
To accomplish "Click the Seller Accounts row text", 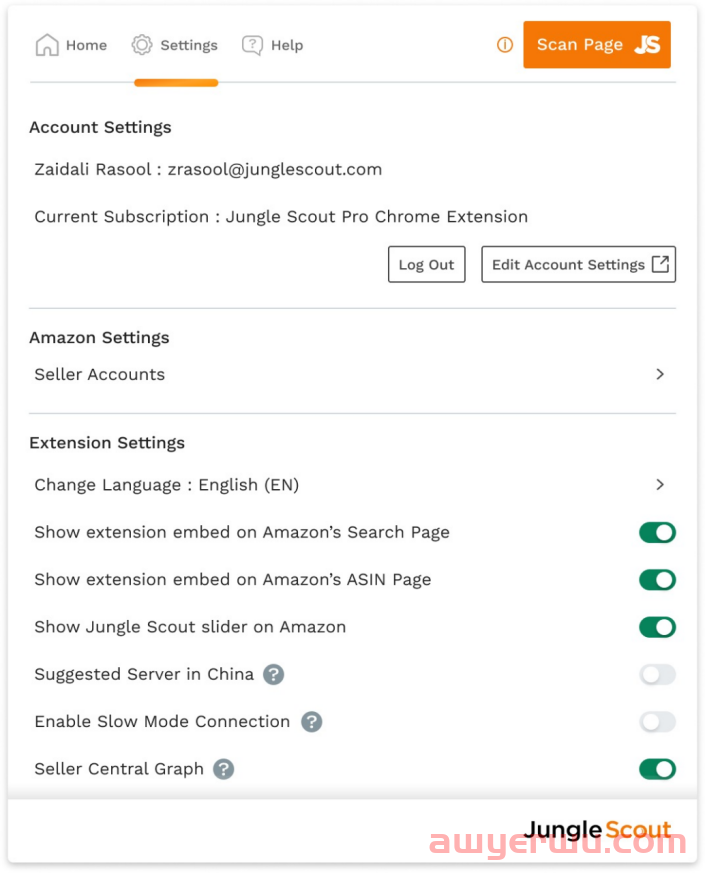I will 100,374.
